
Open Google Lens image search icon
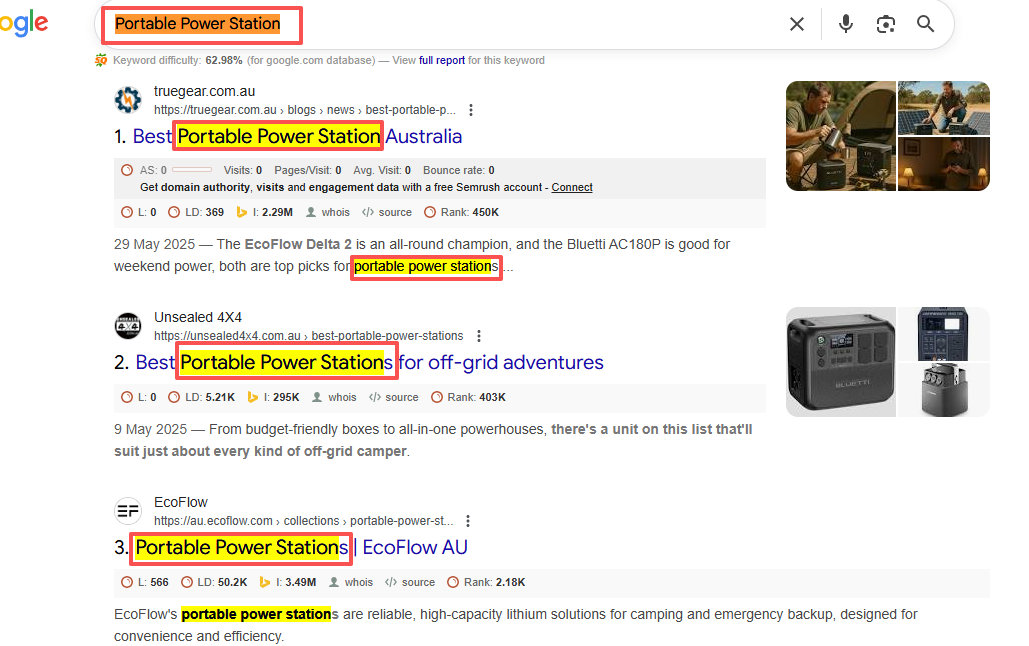885,24
